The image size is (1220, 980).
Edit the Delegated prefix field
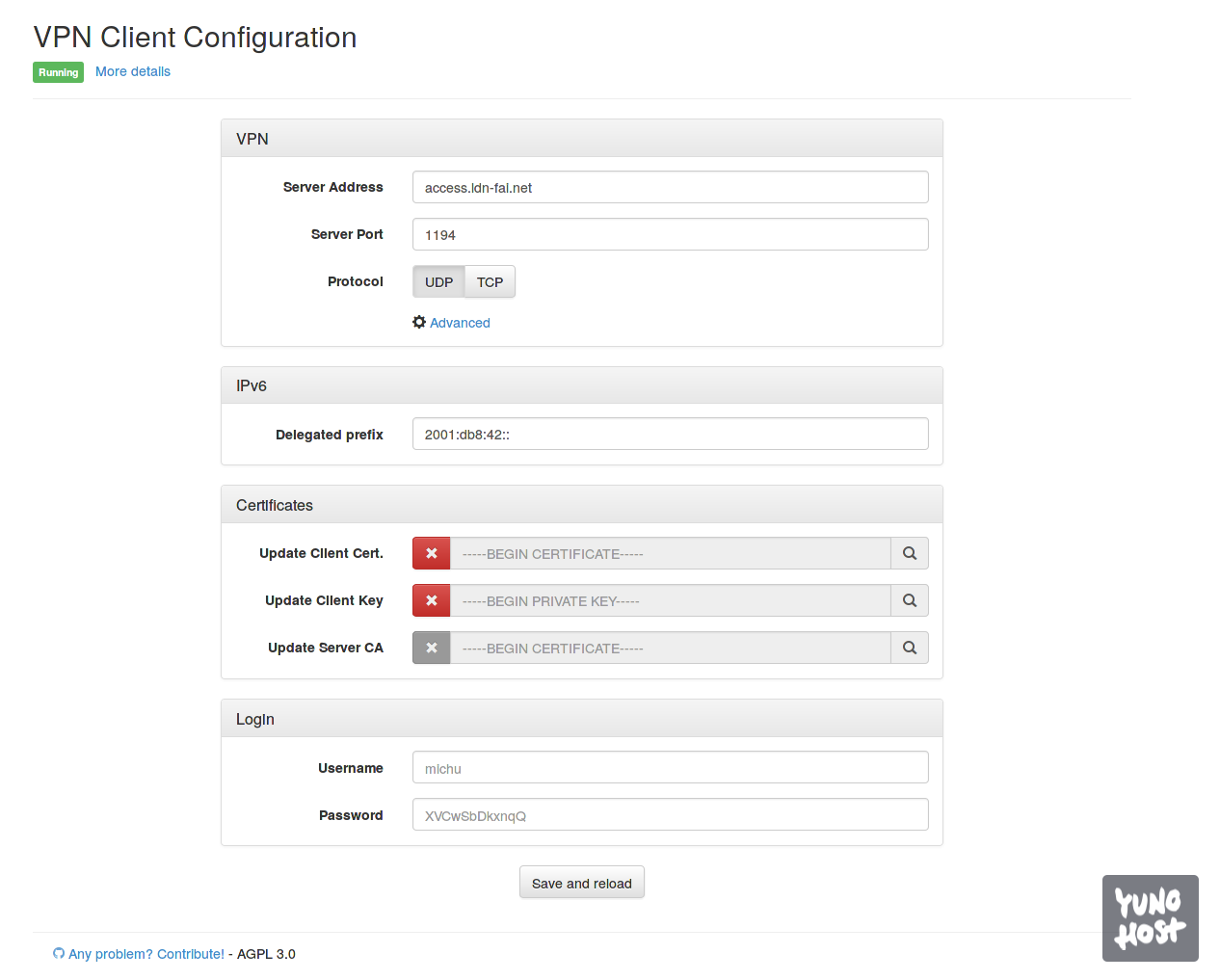pos(670,434)
